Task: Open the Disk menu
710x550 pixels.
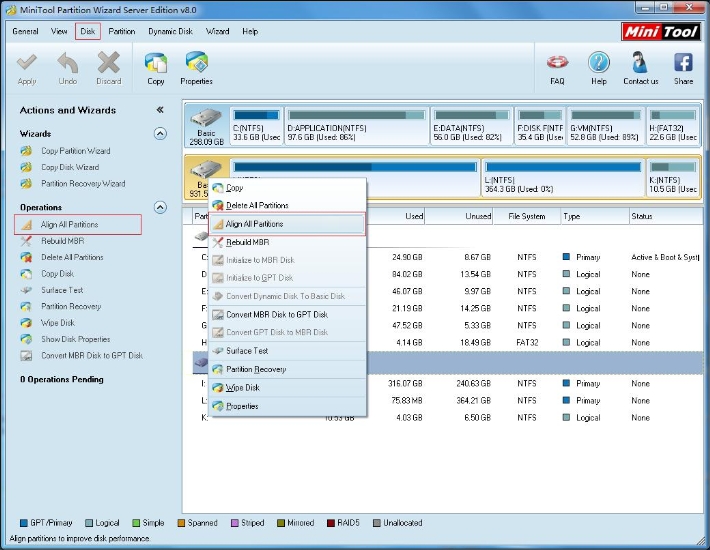Action: click(88, 31)
